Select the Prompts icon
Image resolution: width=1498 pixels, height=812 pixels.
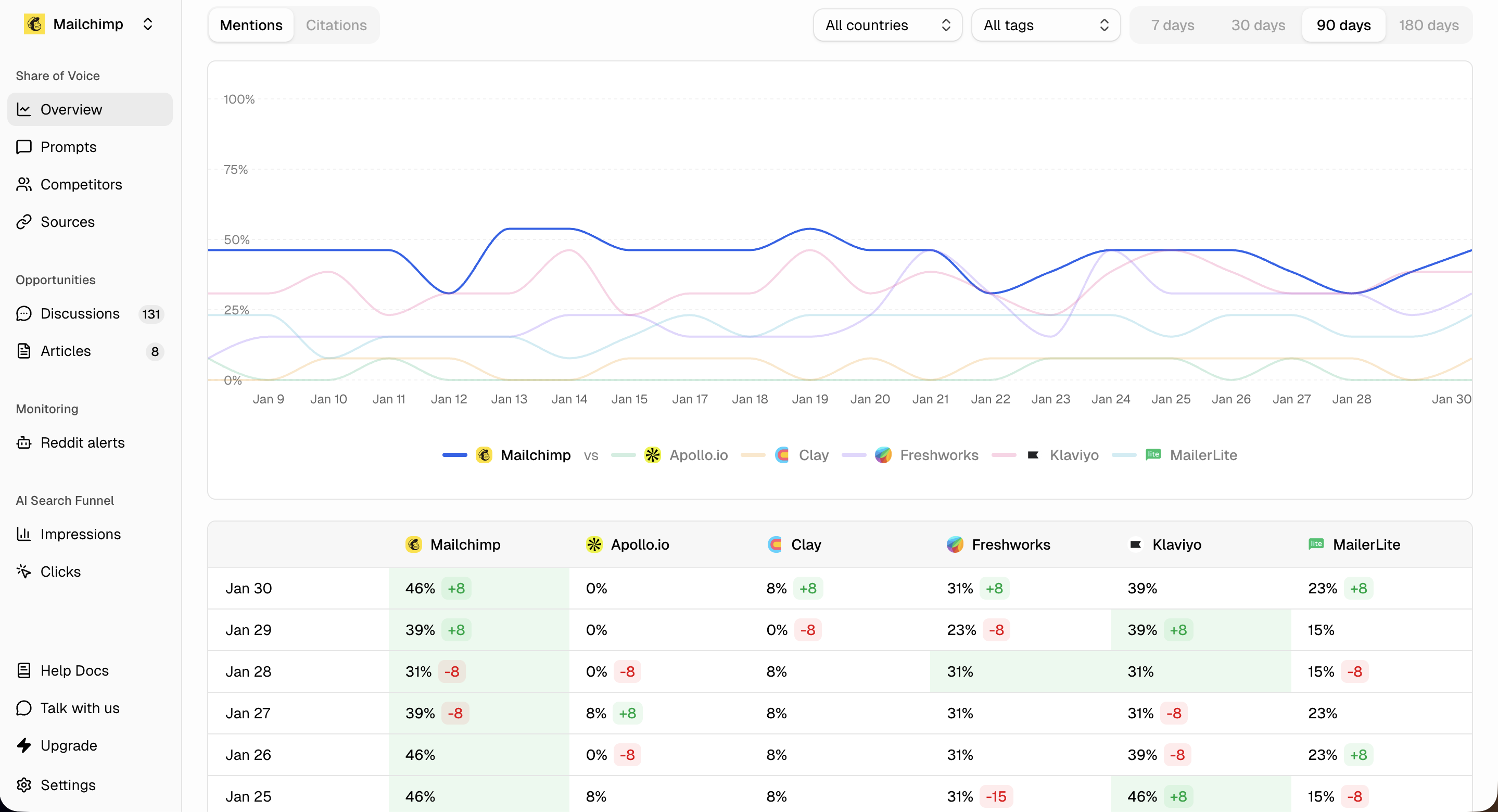24,147
